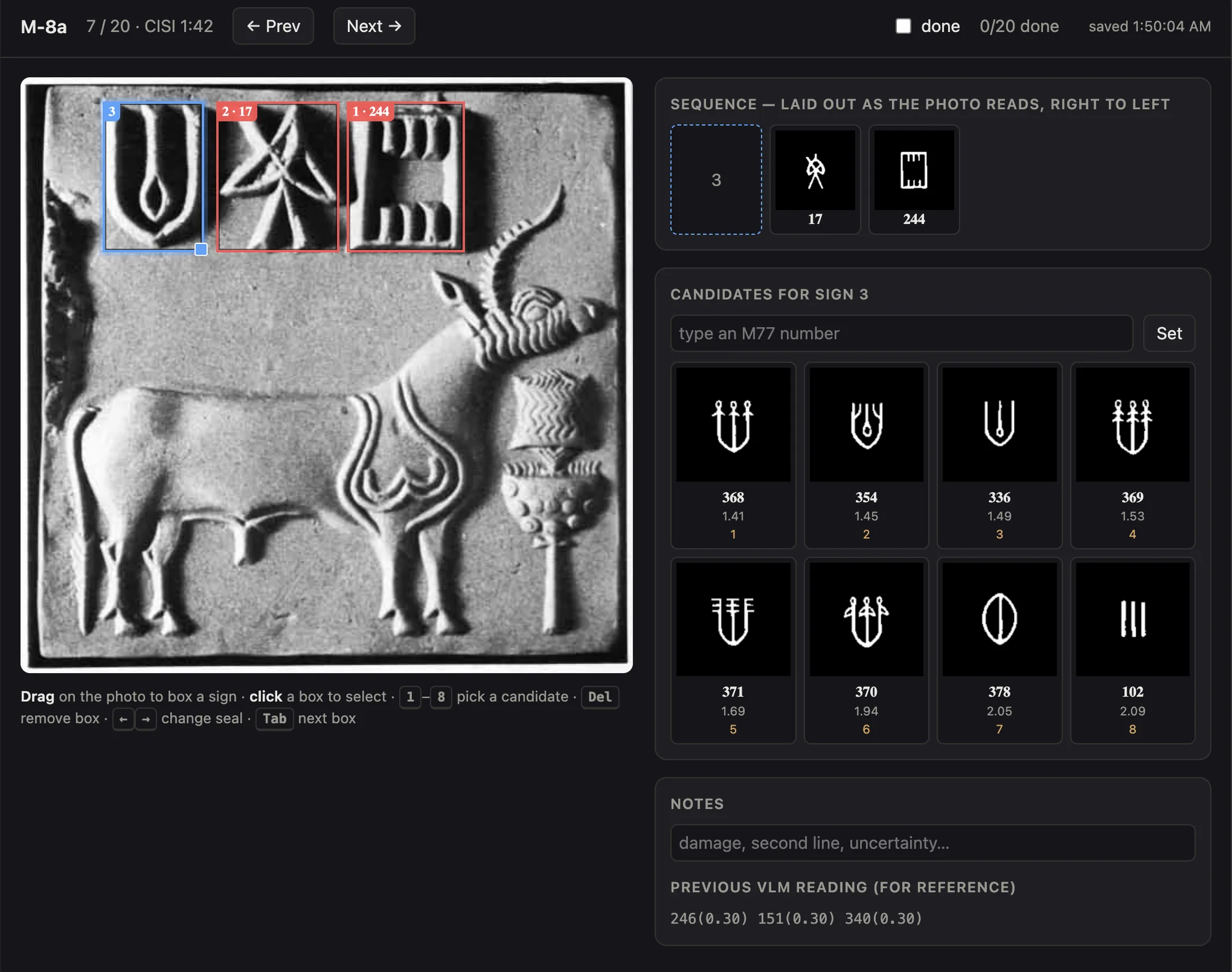Click the previous VLM reading values
This screenshot has width=1232, height=972.
pyautogui.click(x=796, y=918)
